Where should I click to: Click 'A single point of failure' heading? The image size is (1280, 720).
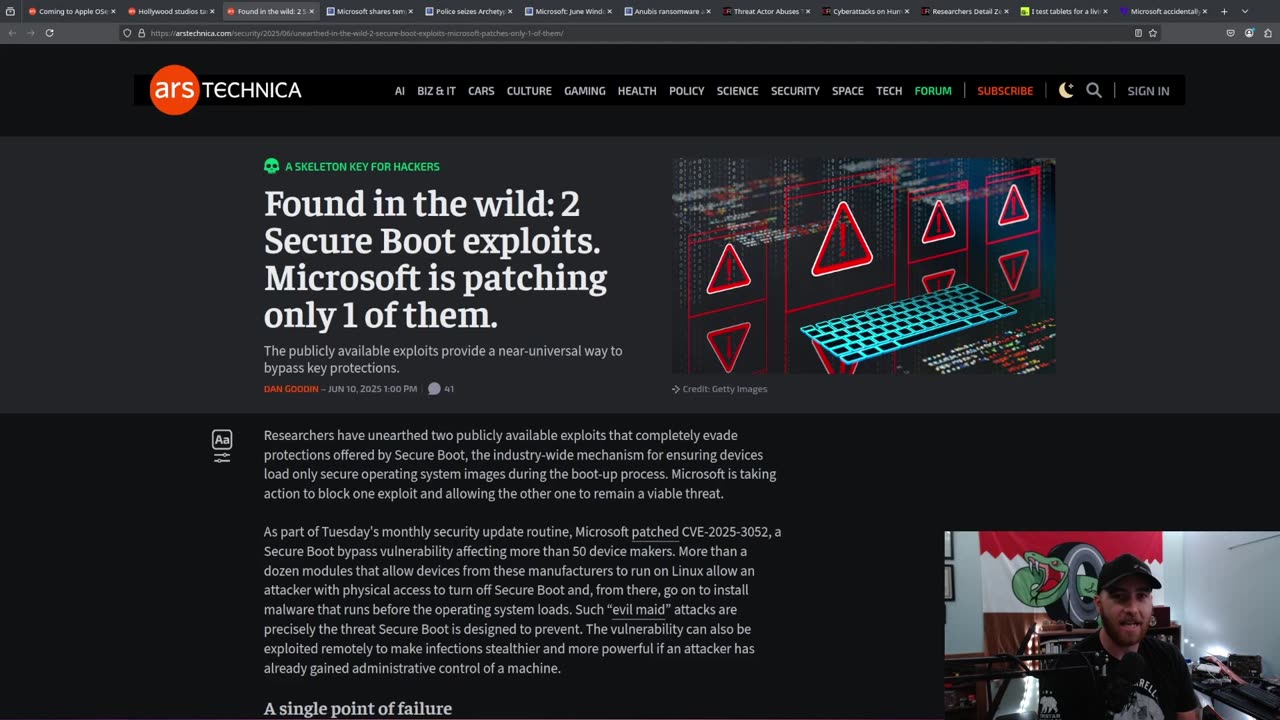click(x=358, y=708)
